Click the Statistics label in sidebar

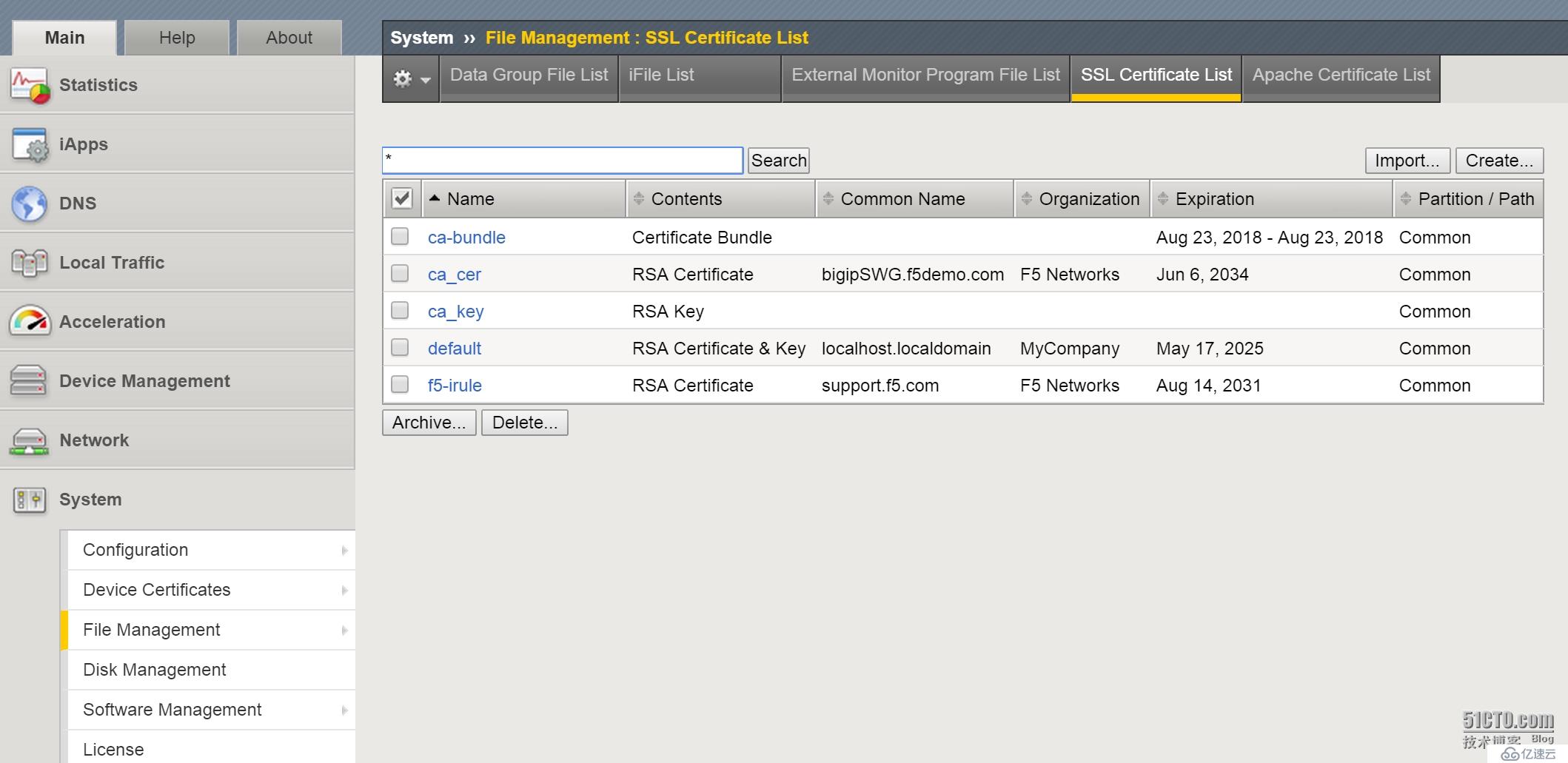pos(98,85)
